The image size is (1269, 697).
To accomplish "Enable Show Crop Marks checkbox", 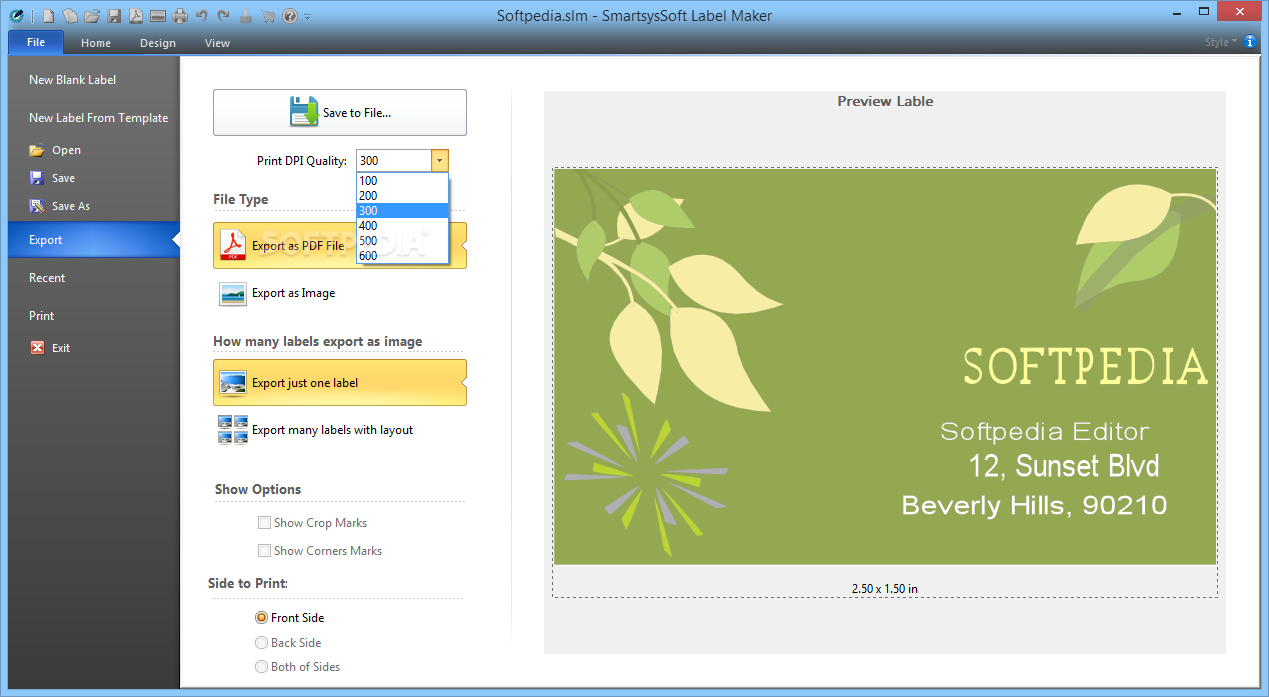I will [x=265, y=522].
